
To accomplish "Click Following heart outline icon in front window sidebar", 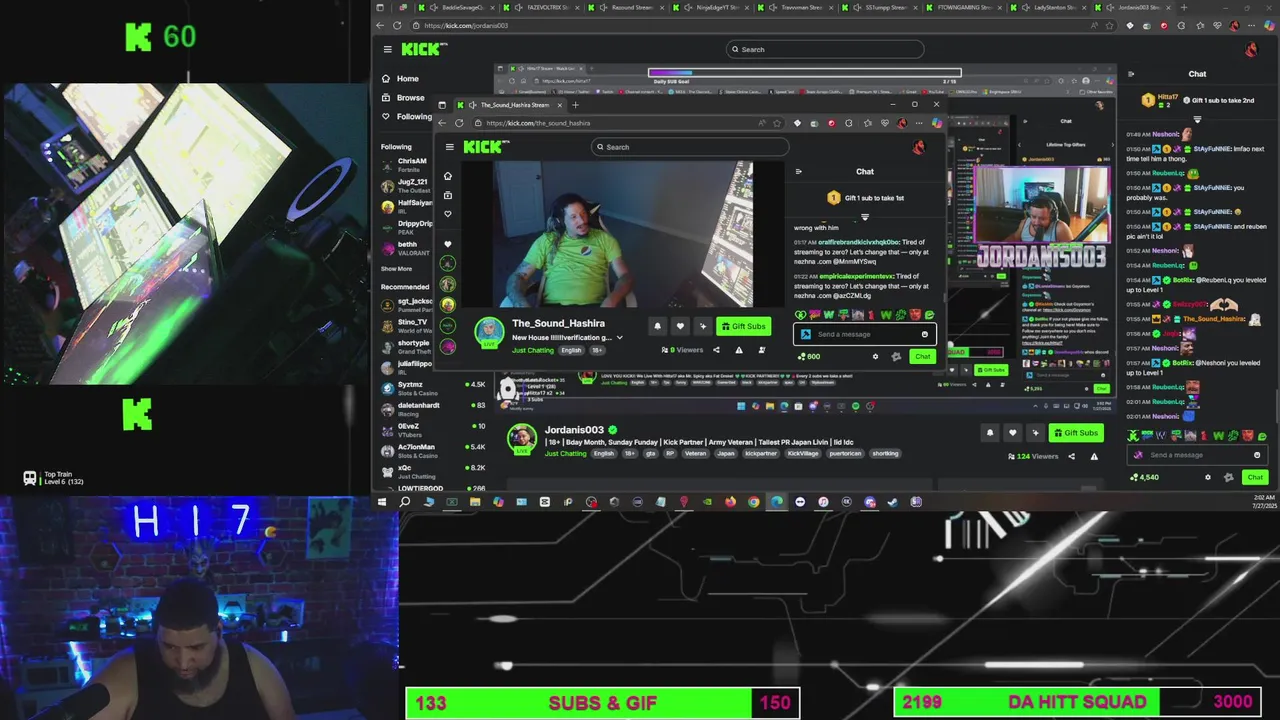I will tap(448, 214).
